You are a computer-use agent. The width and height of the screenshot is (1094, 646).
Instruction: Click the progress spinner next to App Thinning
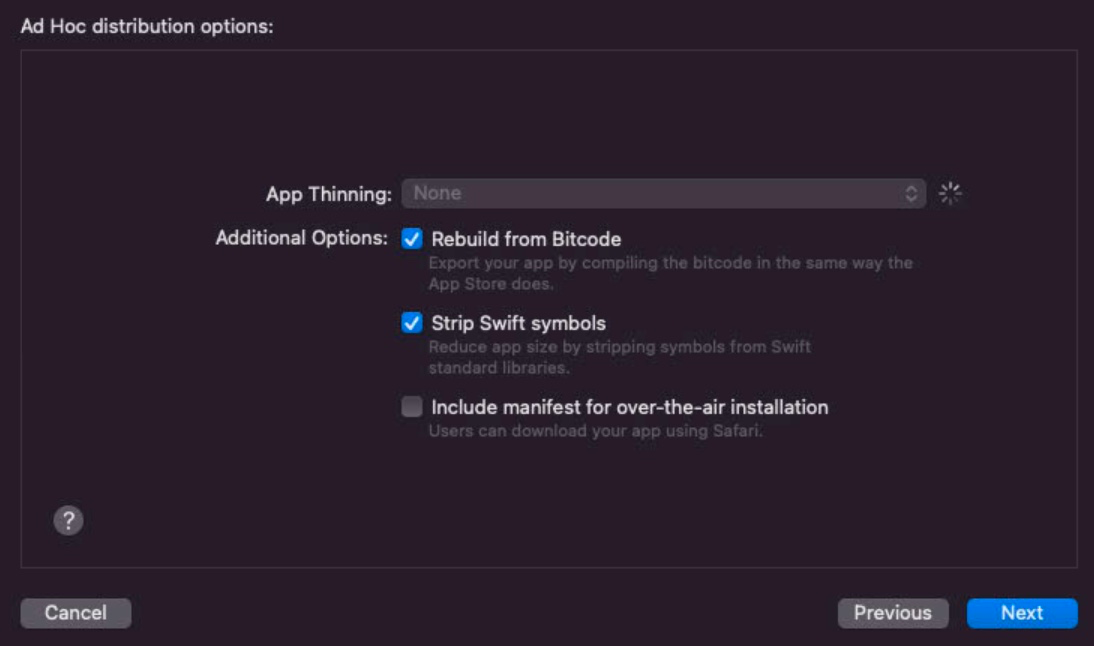pos(953,194)
